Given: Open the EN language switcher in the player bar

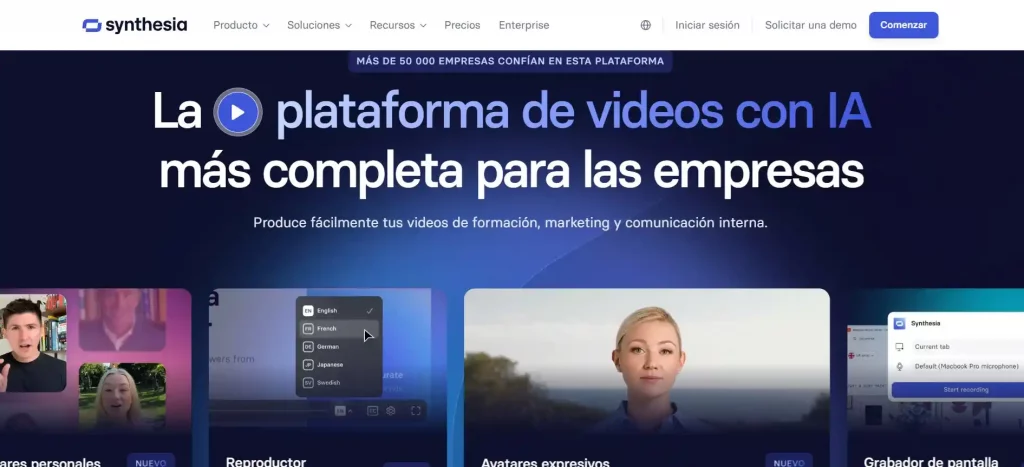Looking at the screenshot, I should pyautogui.click(x=343, y=411).
